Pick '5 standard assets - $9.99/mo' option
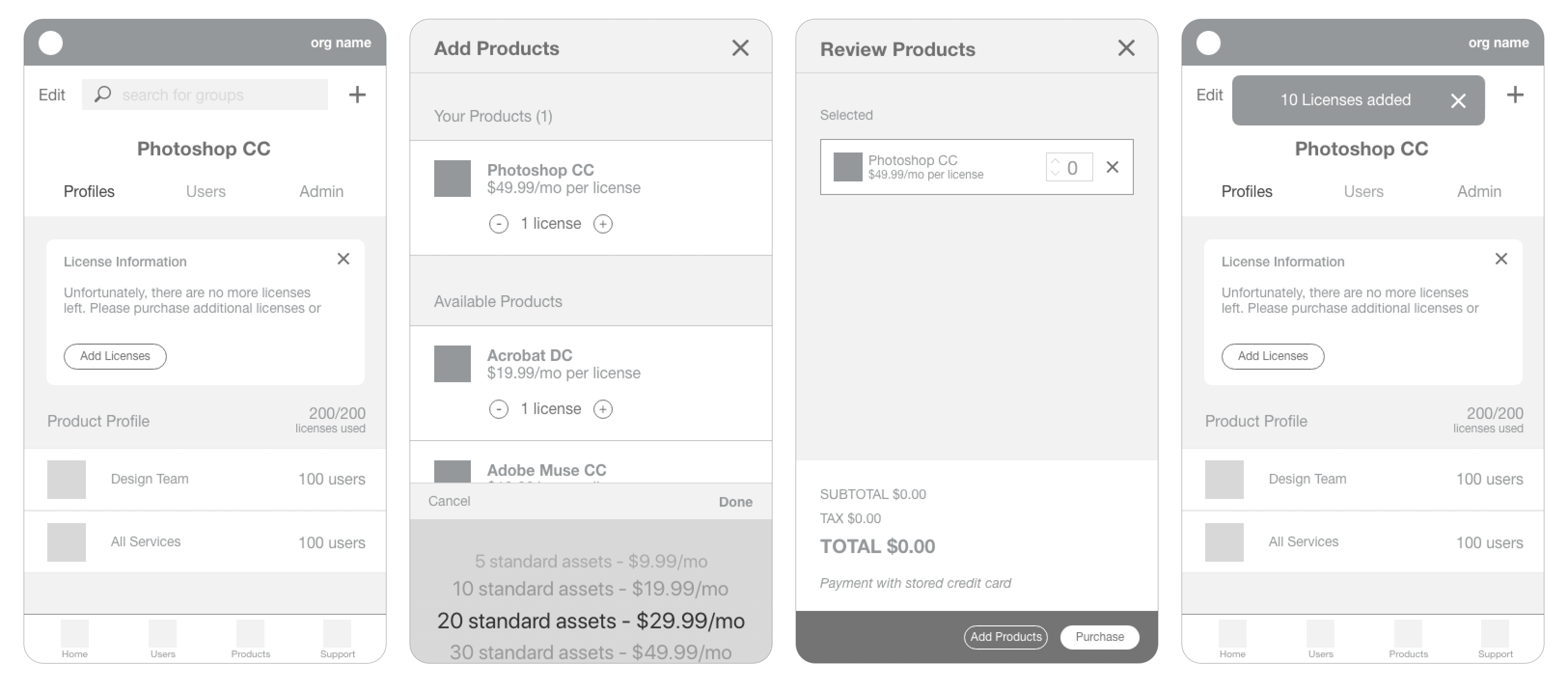 tap(591, 561)
